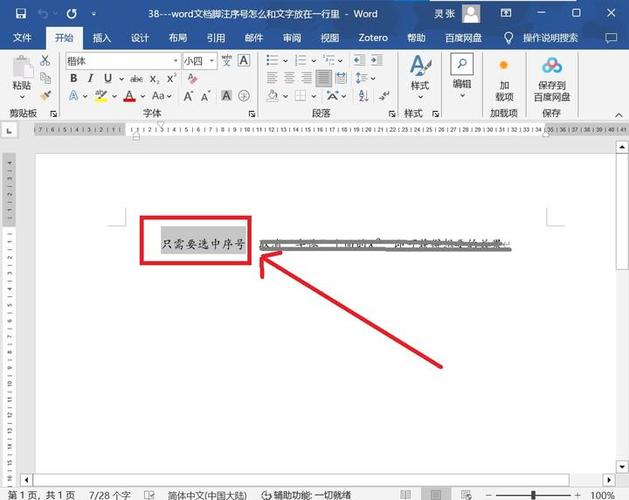The image size is (629, 500).
Task: Click word count 7/28 个字
Action: [x=109, y=495]
